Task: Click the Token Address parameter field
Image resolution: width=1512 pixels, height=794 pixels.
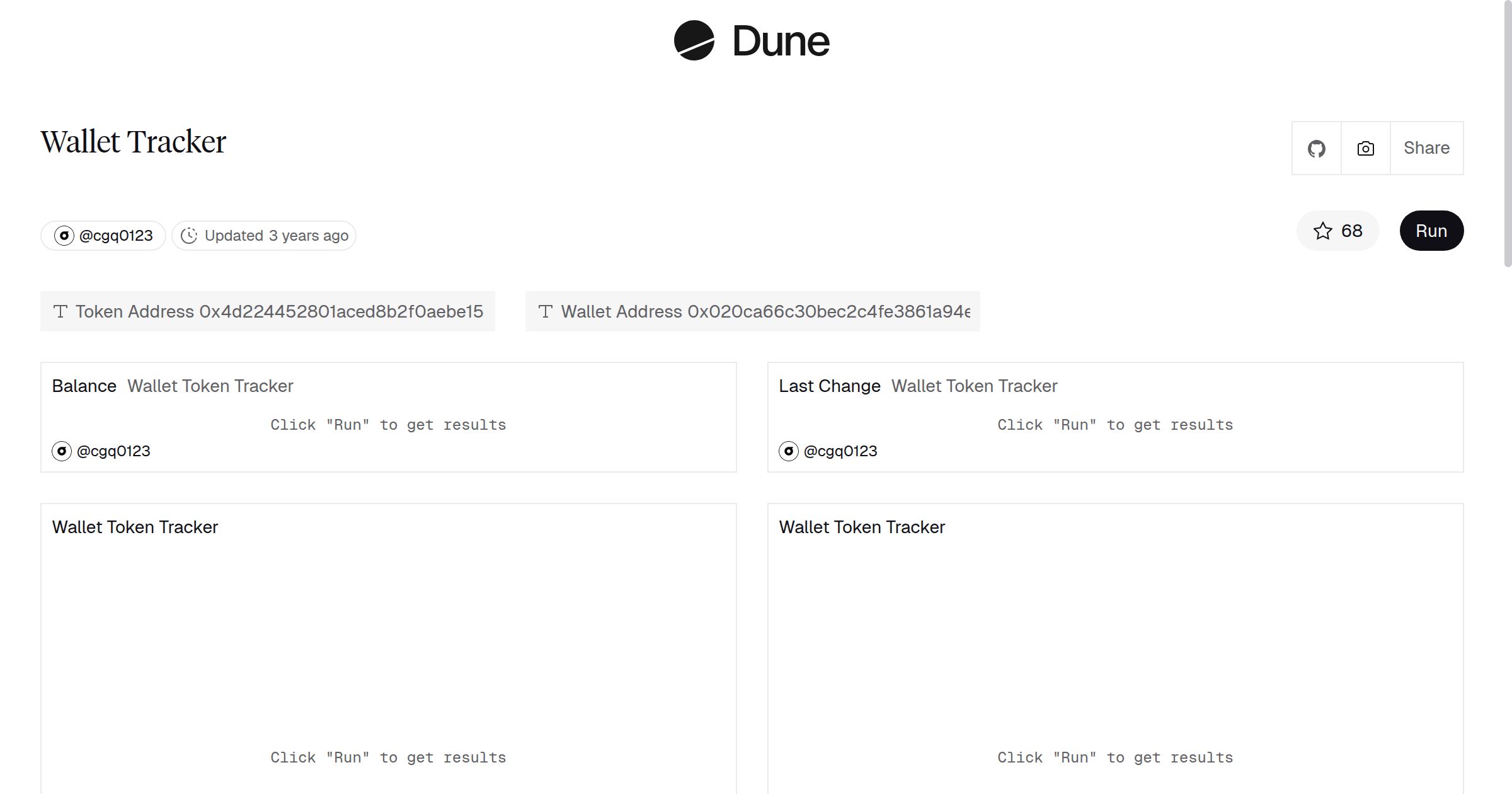Action: click(x=268, y=311)
